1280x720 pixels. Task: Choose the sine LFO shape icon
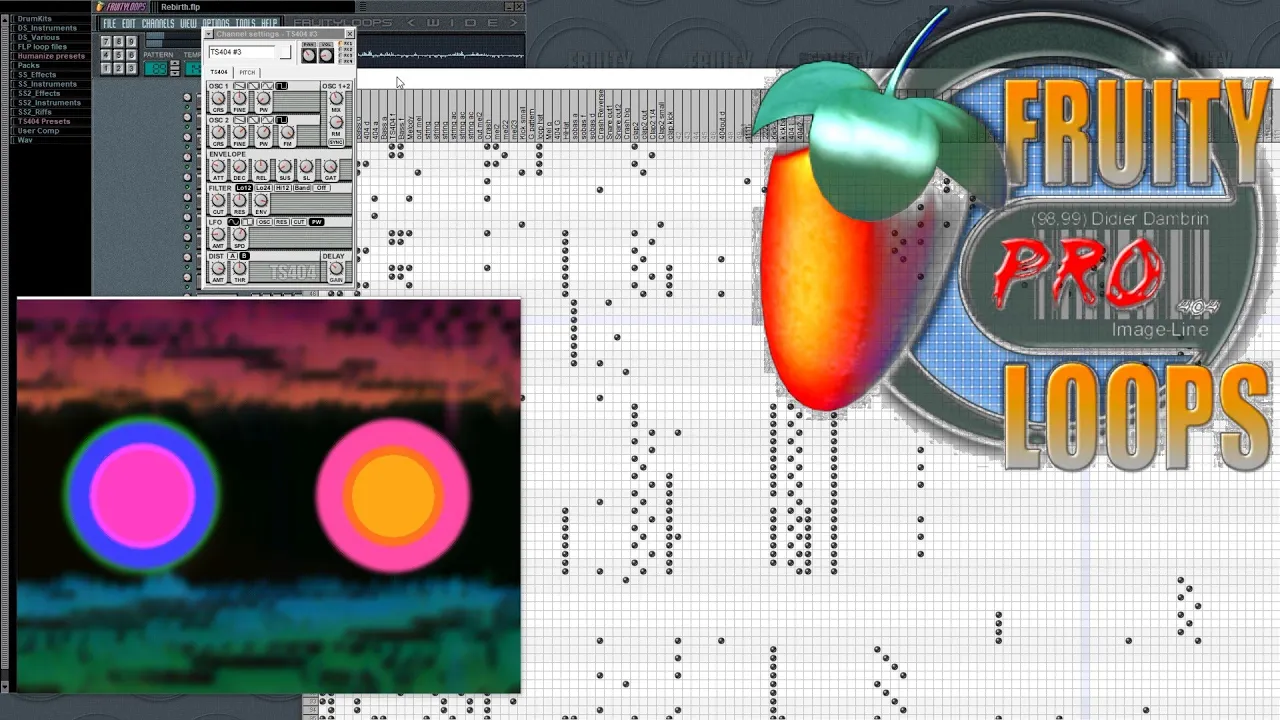pyautogui.click(x=234, y=222)
